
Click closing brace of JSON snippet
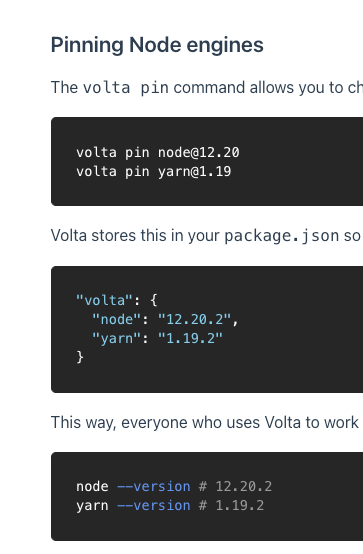(80, 357)
